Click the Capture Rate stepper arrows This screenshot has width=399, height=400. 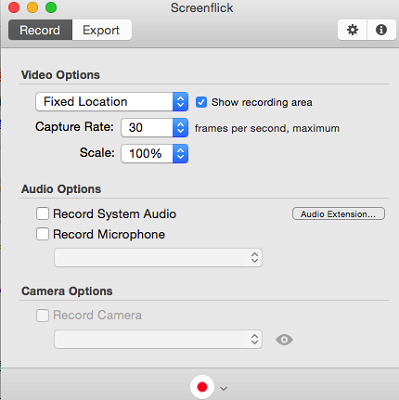pyautogui.click(x=180, y=128)
